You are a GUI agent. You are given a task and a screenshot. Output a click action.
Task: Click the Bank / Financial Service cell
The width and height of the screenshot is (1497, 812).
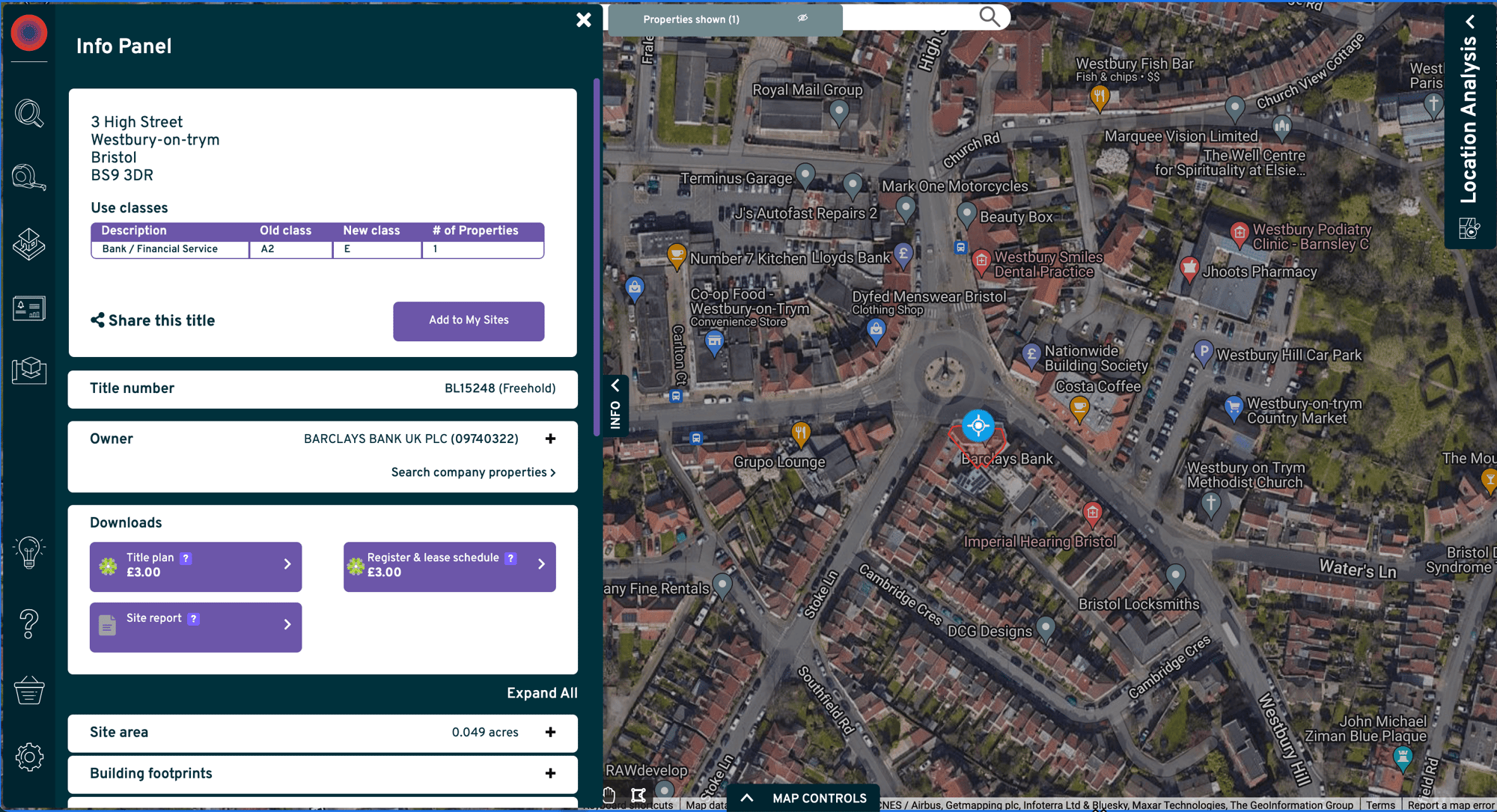[171, 249]
